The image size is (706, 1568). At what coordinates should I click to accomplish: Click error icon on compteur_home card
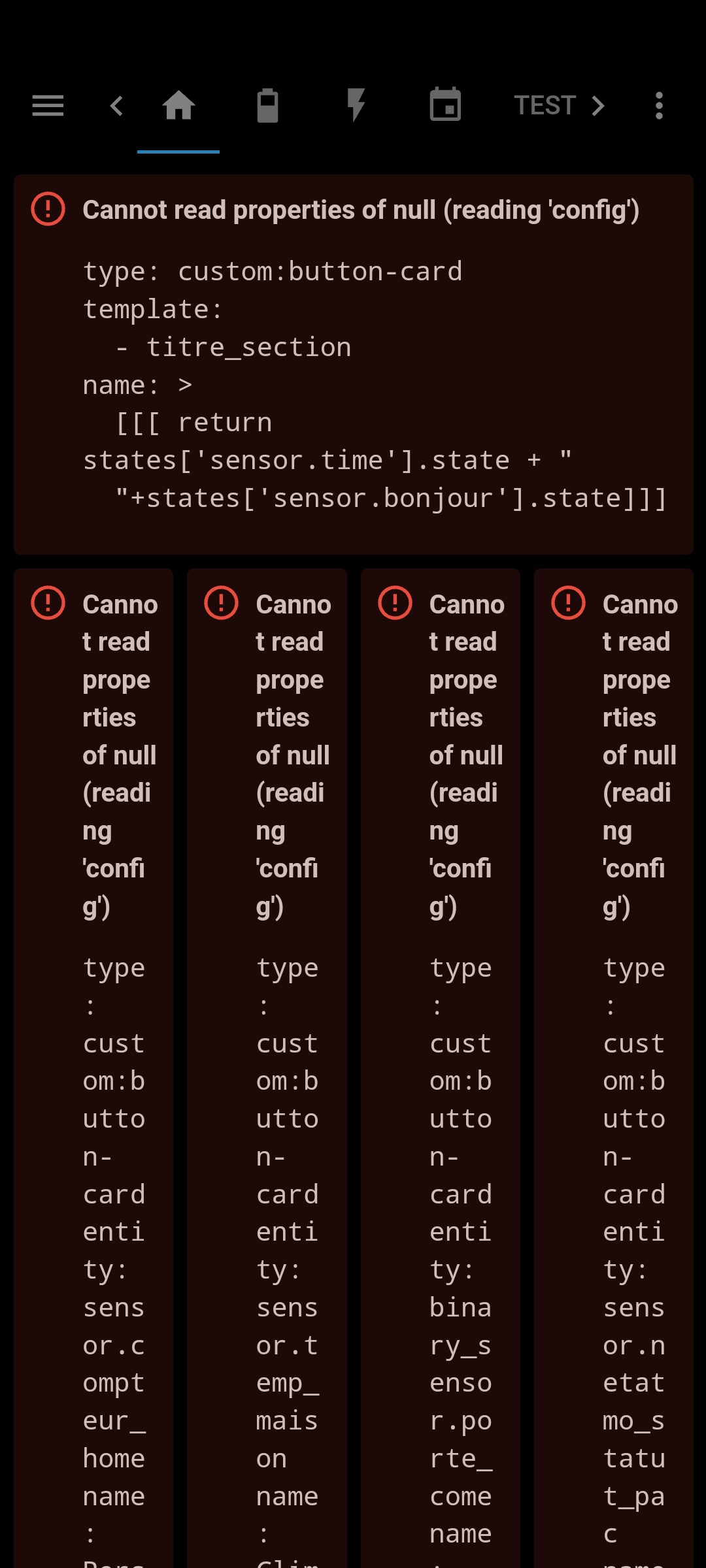[x=48, y=602]
